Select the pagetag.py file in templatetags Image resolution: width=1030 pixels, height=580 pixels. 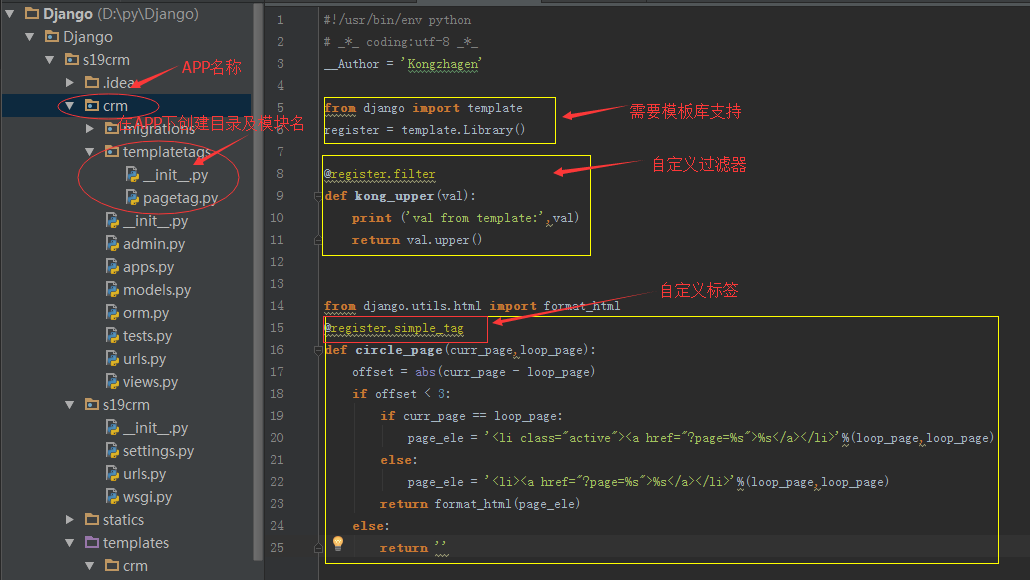[x=181, y=198]
